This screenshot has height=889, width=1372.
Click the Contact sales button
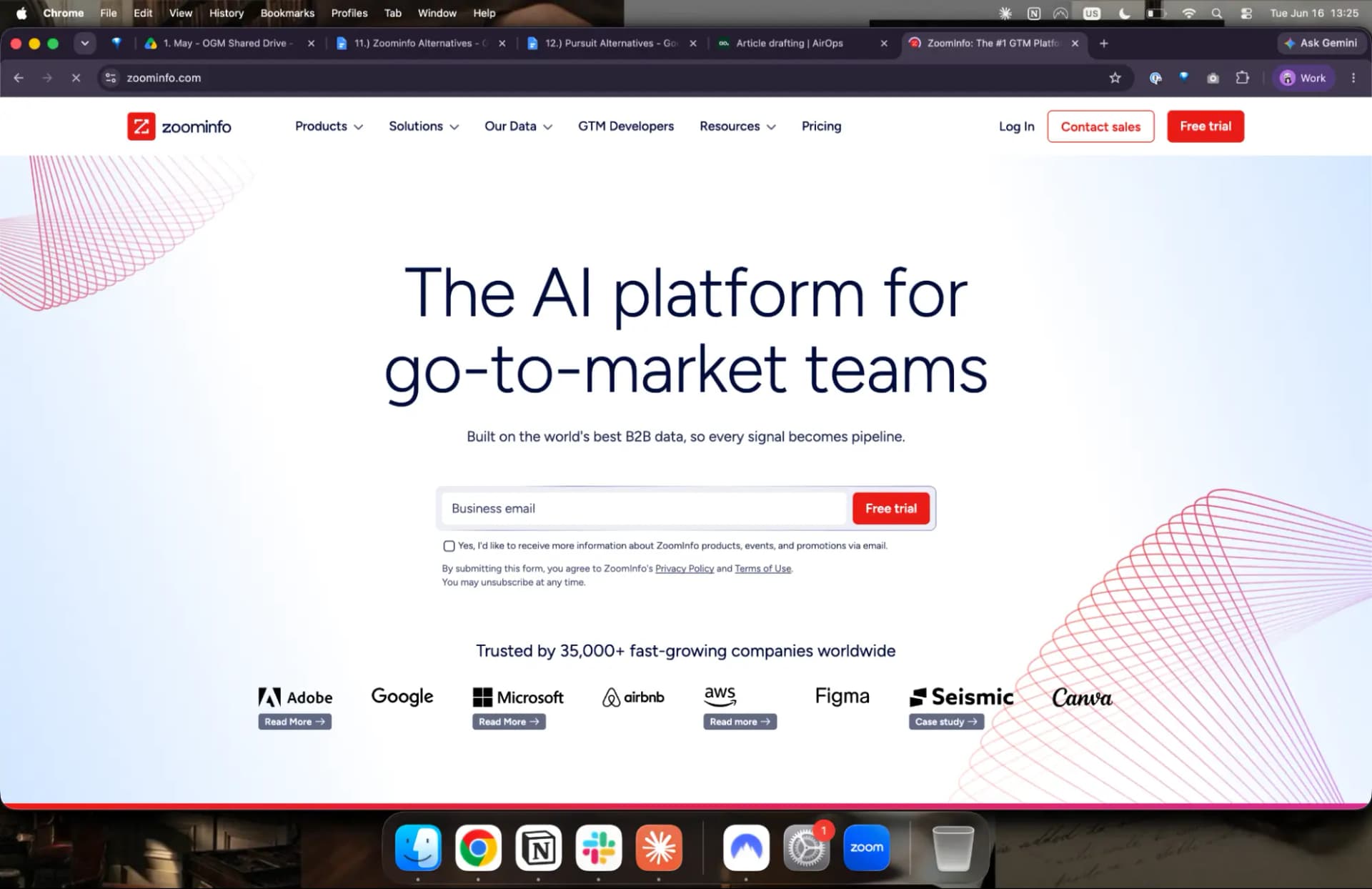tap(1100, 126)
